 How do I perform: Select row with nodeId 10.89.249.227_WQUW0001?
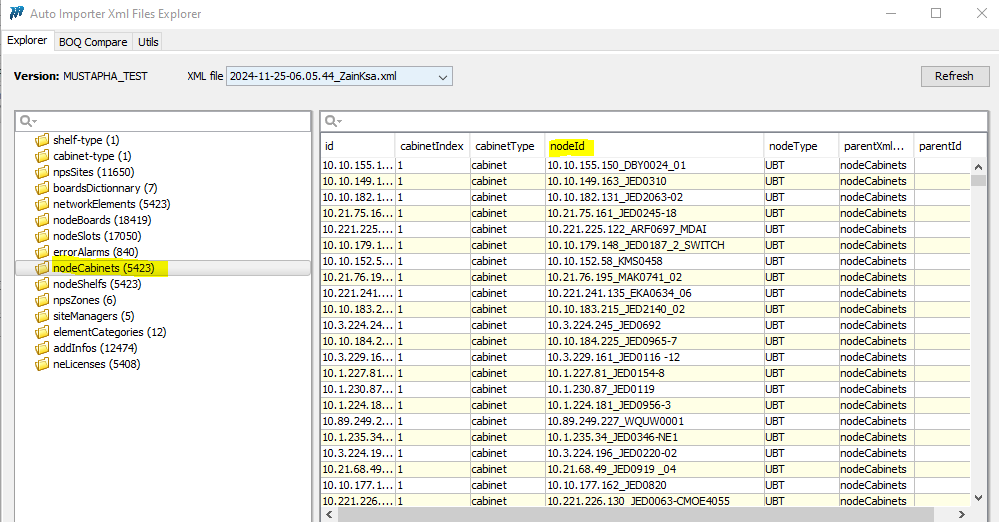pos(615,421)
